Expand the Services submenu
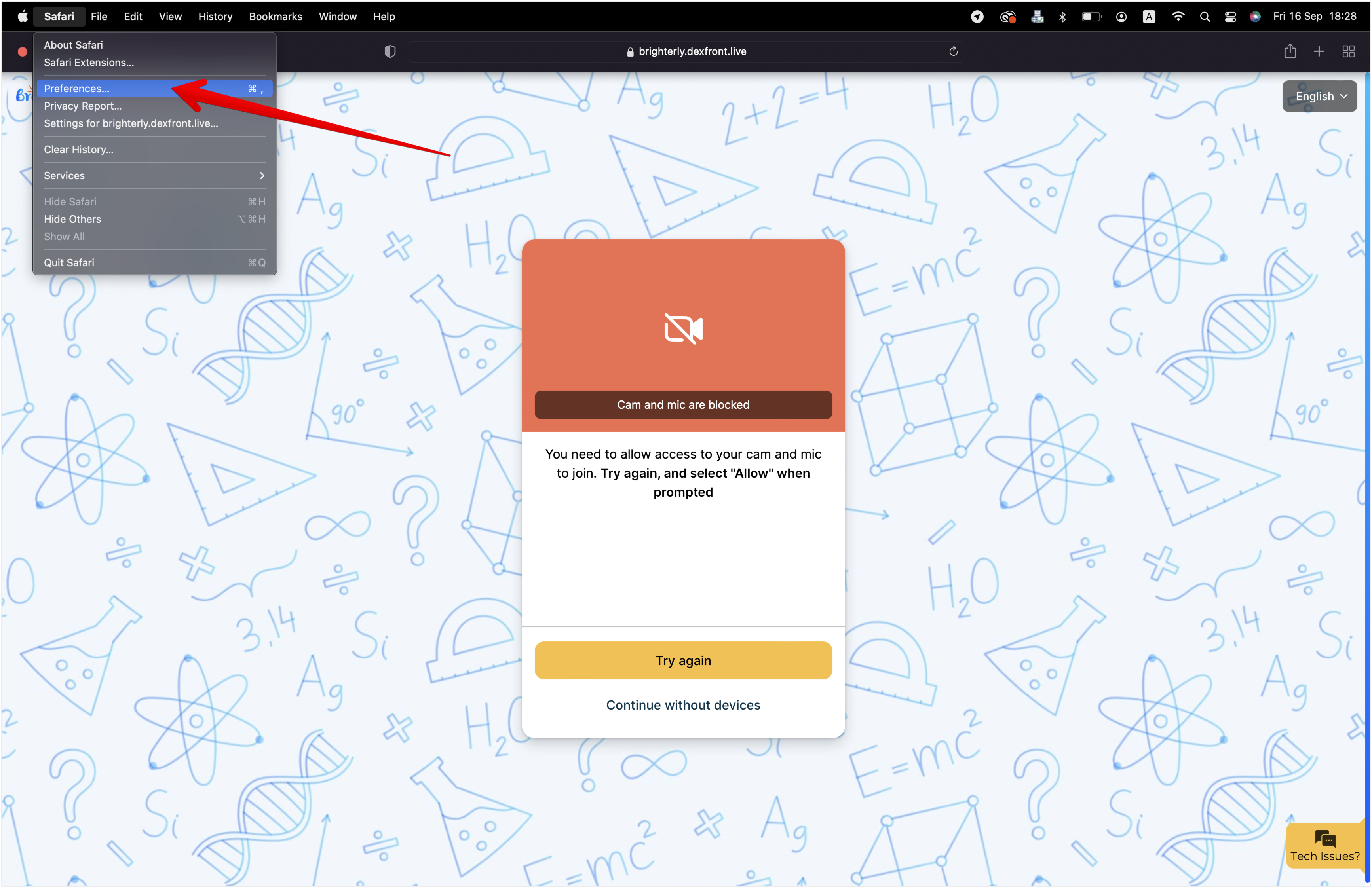The height and width of the screenshot is (888, 1372). (x=154, y=175)
